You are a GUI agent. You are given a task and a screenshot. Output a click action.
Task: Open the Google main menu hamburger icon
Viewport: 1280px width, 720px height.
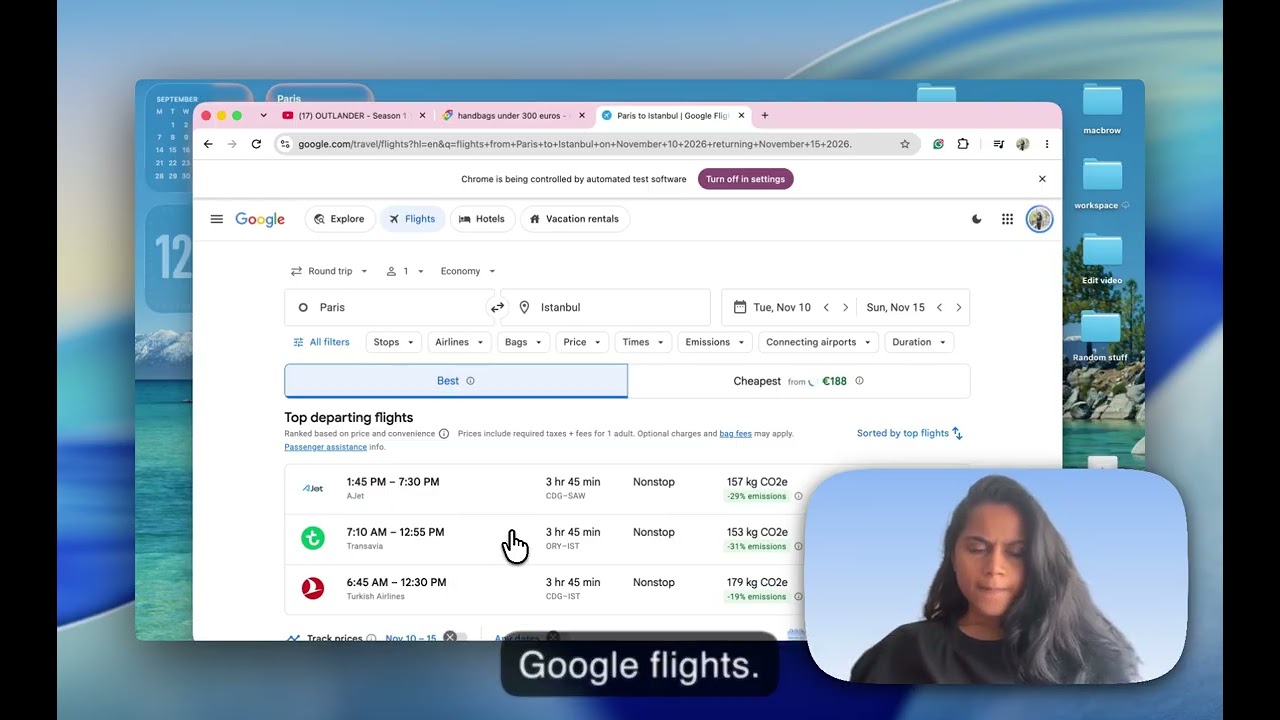(x=217, y=219)
